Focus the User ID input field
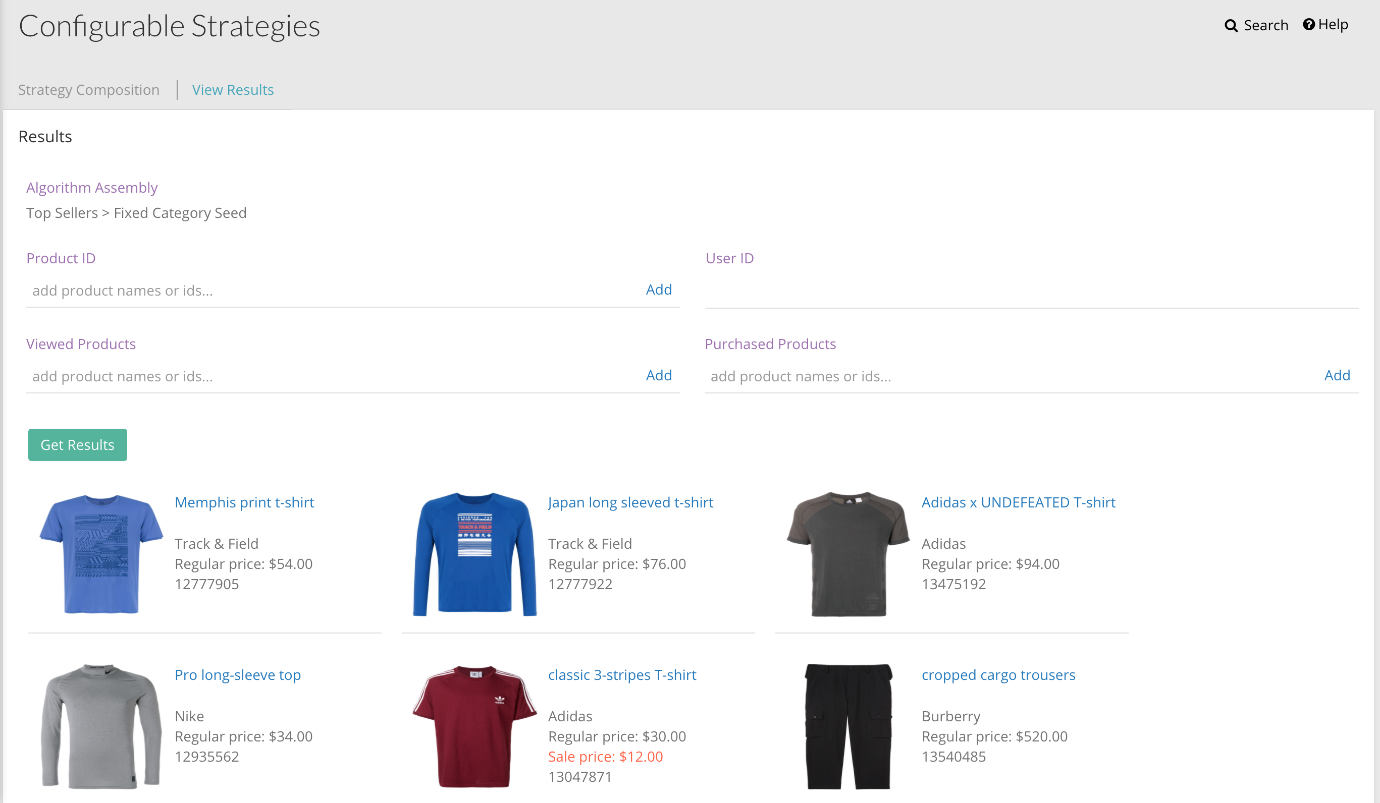The width and height of the screenshot is (1380, 803). click(1031, 291)
